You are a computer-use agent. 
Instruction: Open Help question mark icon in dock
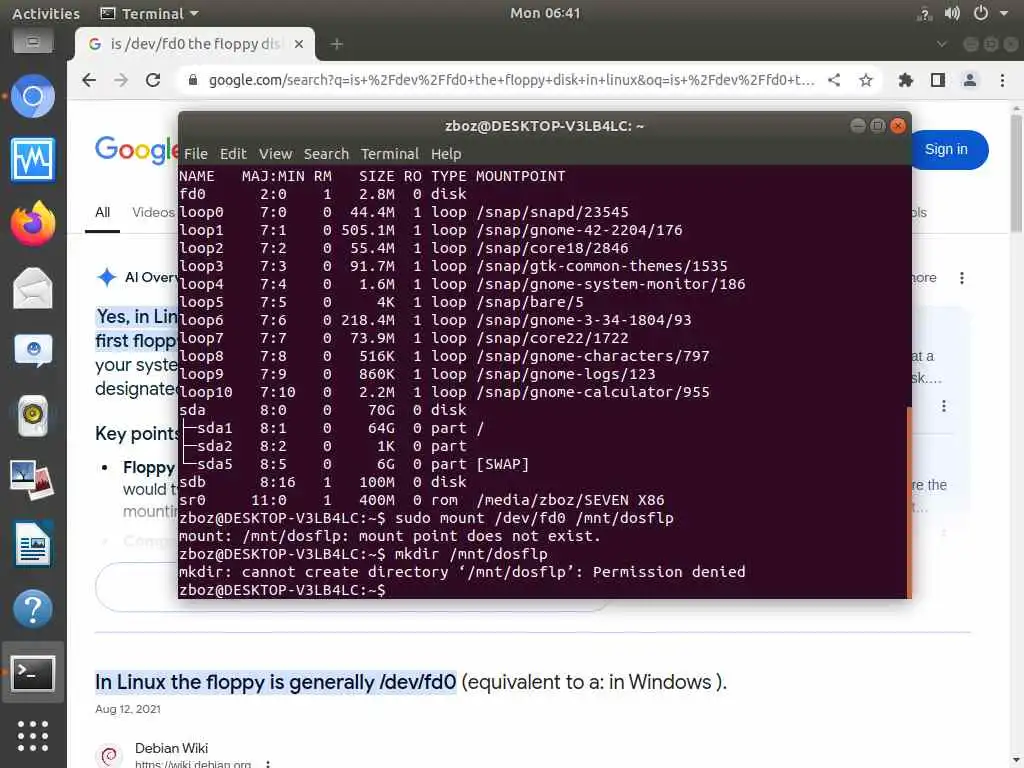pyautogui.click(x=33, y=609)
